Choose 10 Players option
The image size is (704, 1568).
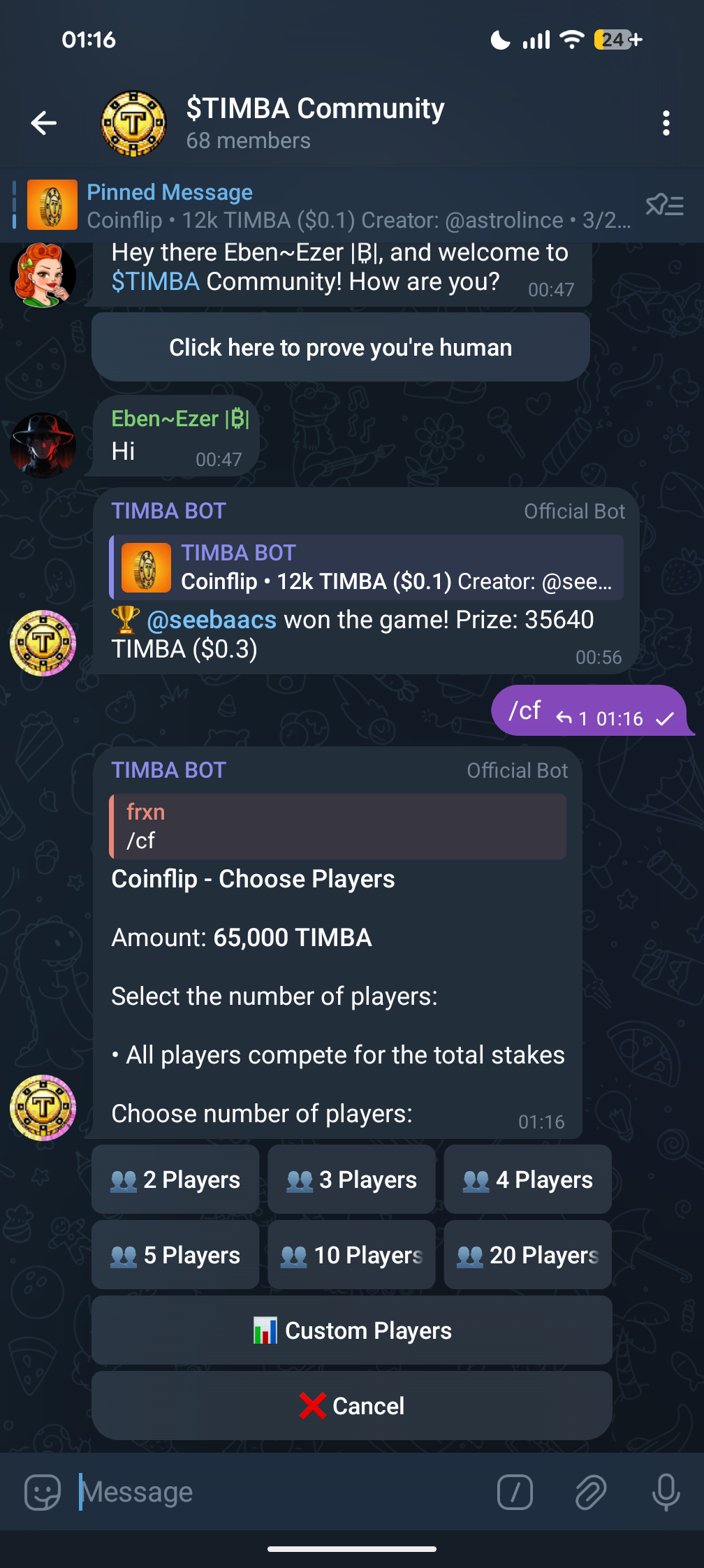point(351,1255)
